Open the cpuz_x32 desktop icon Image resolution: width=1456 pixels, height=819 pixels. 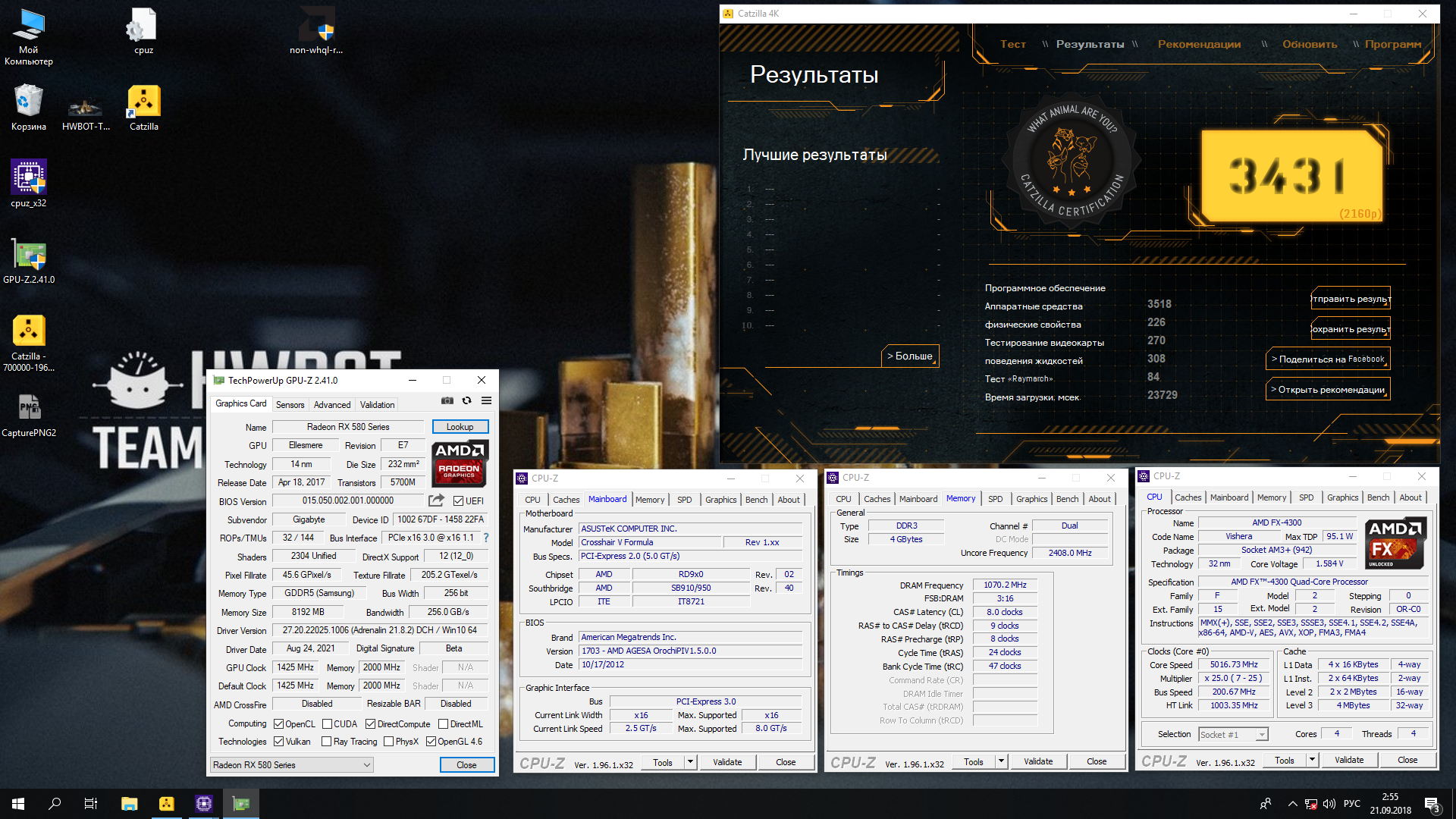29,184
